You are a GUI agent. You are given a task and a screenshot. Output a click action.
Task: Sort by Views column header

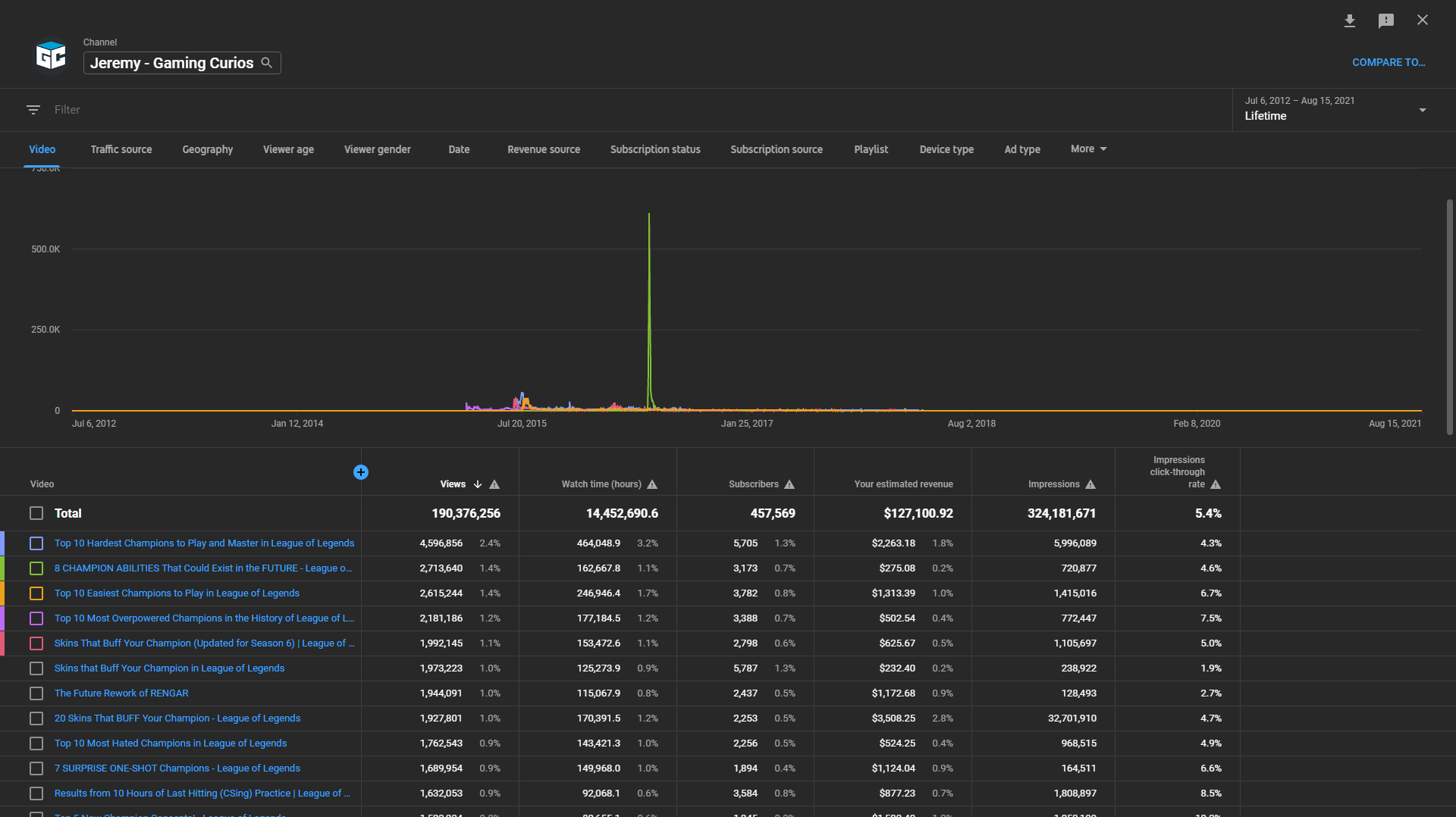[x=453, y=484]
